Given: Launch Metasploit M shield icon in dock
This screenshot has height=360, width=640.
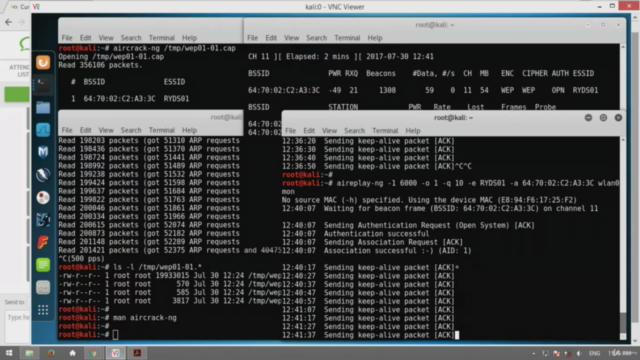Looking at the screenshot, I should pos(43,152).
